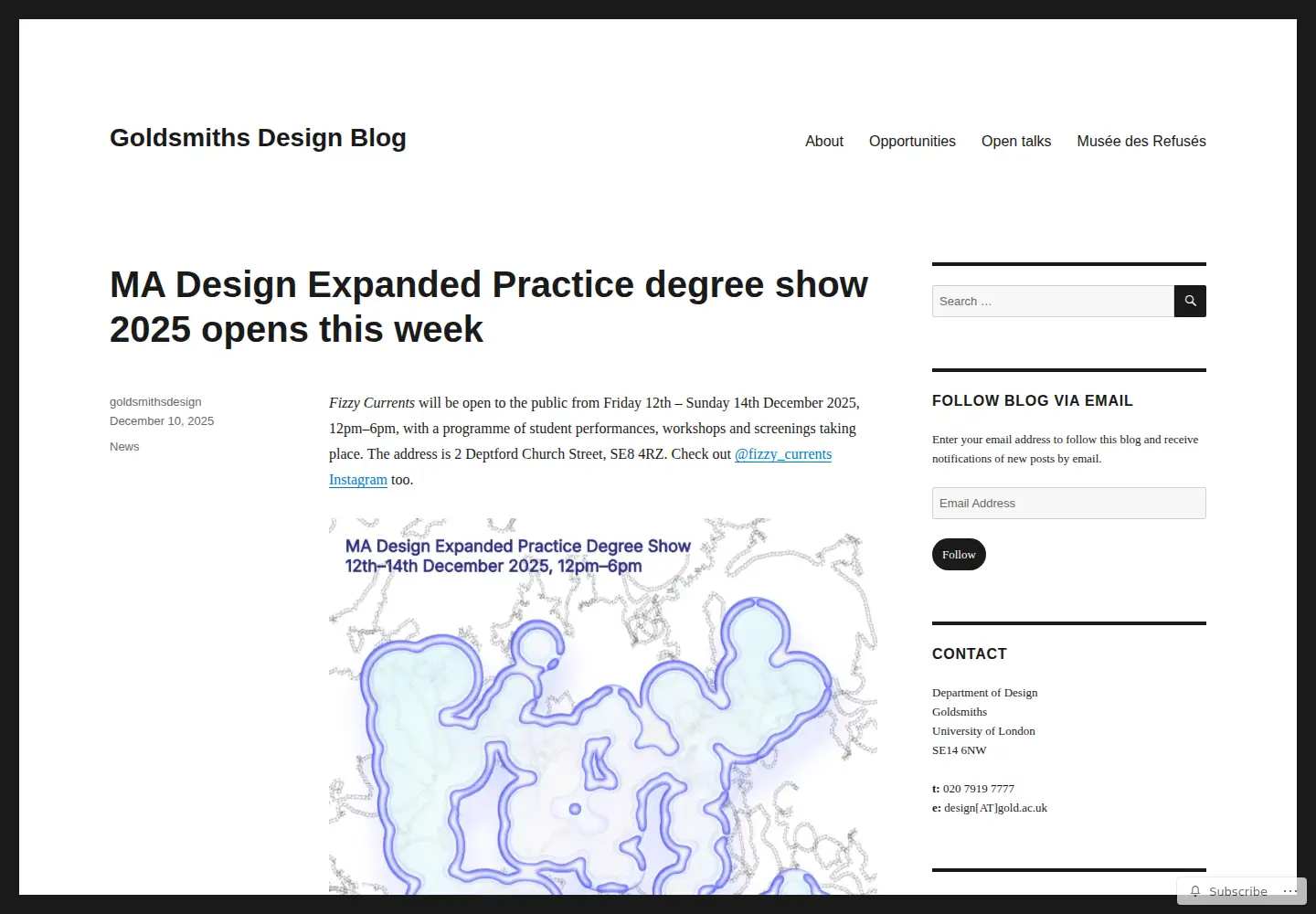Click the email text 'design[AT]gold.ac.uk'
The image size is (1316, 914).
click(x=995, y=807)
